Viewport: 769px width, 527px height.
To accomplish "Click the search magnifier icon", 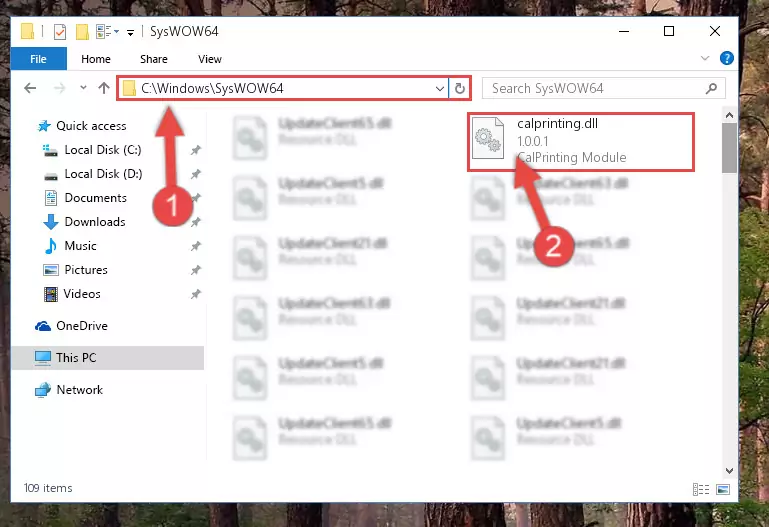I will pos(711,88).
